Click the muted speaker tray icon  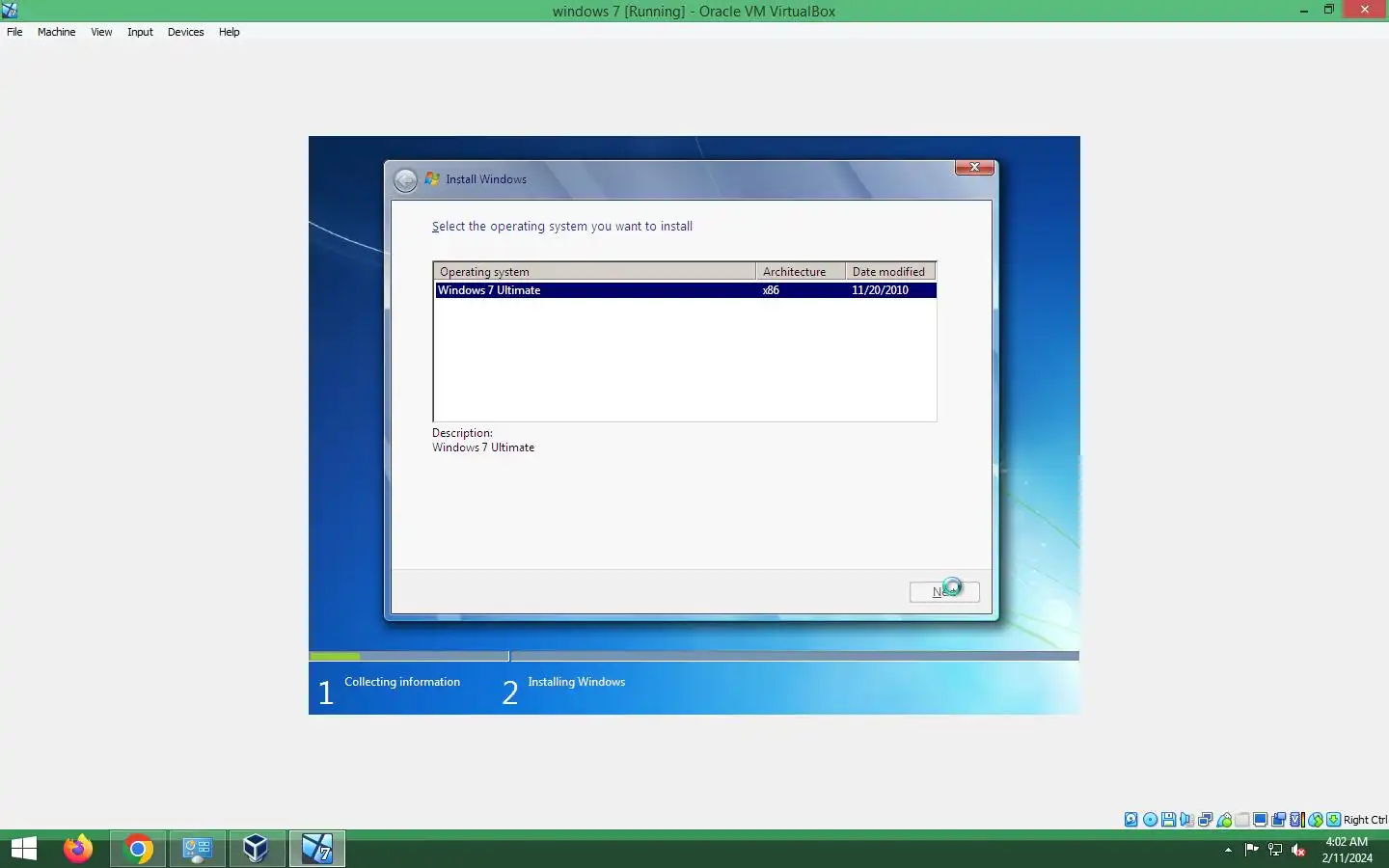(x=1298, y=850)
